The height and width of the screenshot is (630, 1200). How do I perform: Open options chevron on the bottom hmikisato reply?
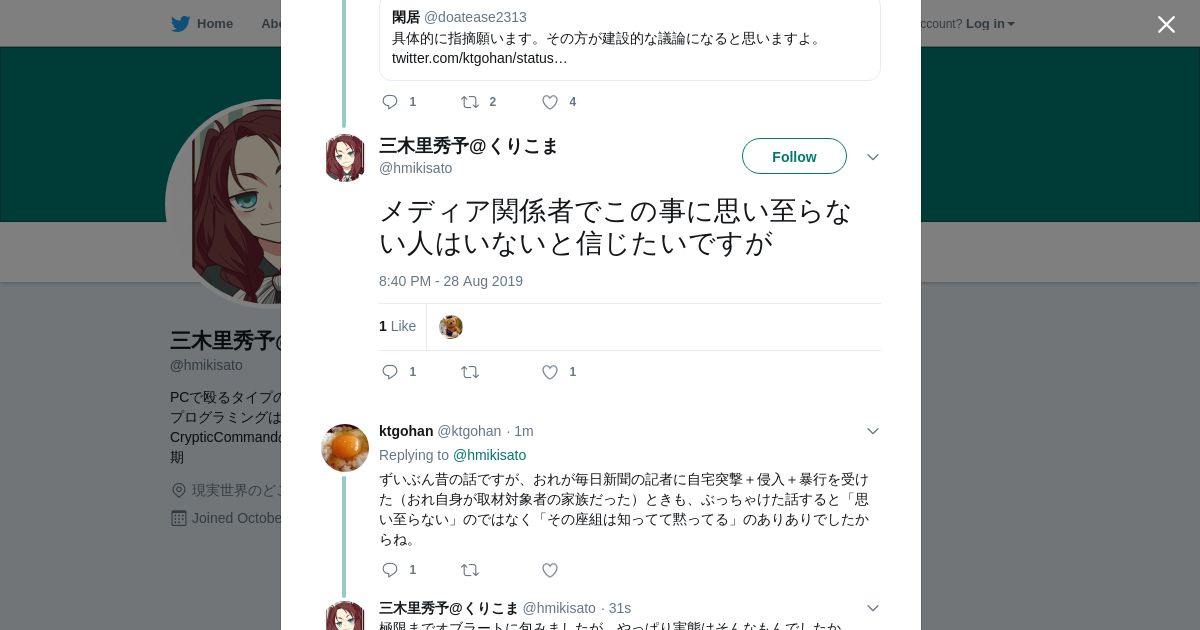(872, 608)
